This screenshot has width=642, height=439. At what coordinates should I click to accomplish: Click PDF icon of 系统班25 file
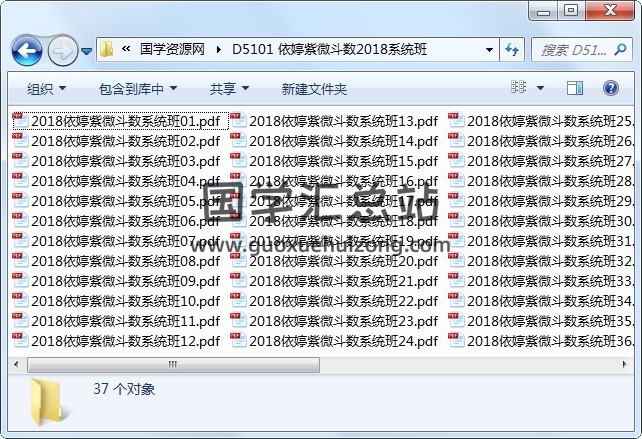coord(456,120)
